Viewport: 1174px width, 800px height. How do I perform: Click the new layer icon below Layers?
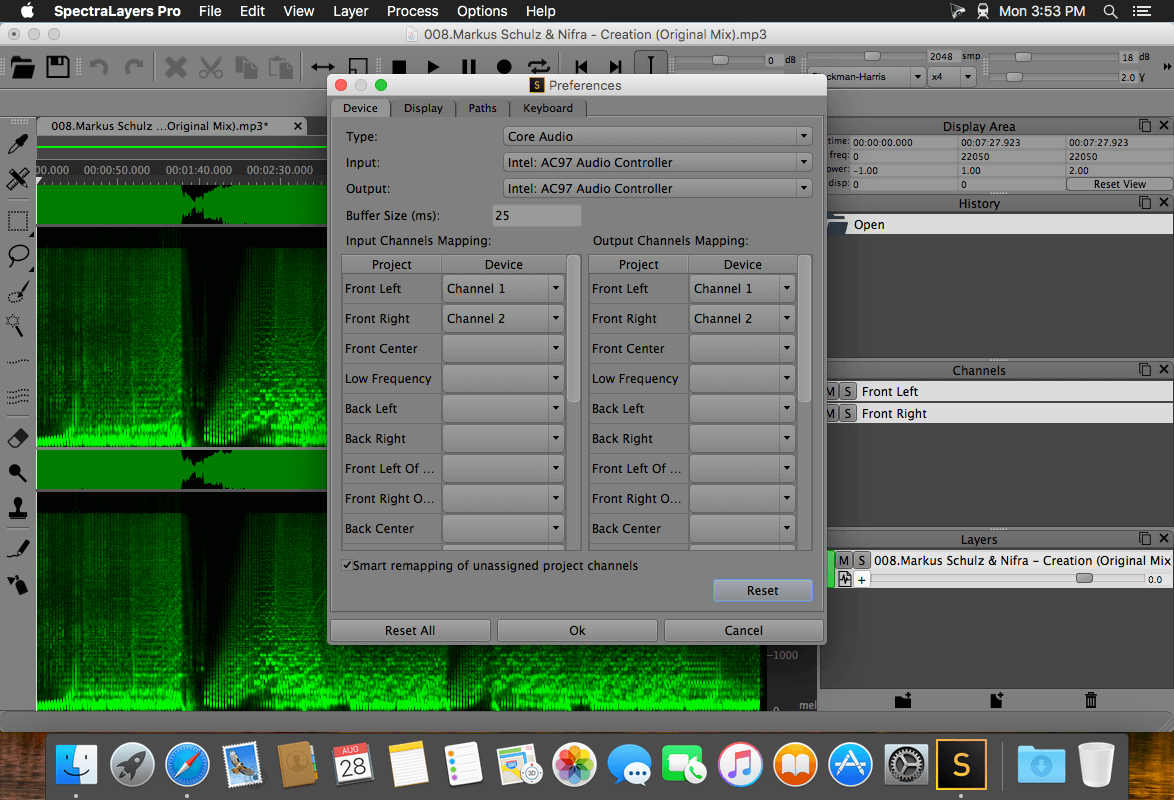click(997, 700)
